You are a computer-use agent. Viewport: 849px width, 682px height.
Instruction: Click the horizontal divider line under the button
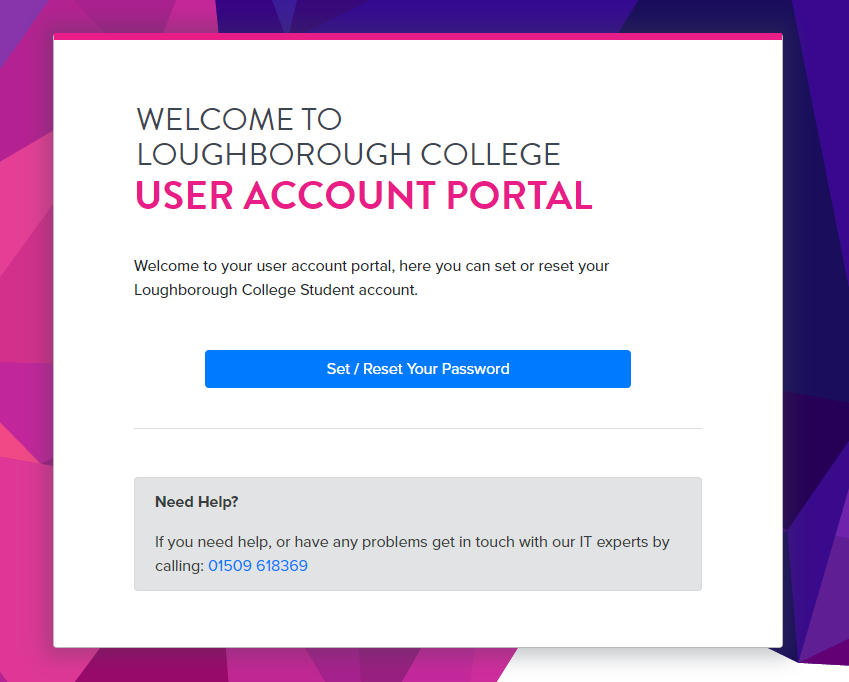point(417,428)
